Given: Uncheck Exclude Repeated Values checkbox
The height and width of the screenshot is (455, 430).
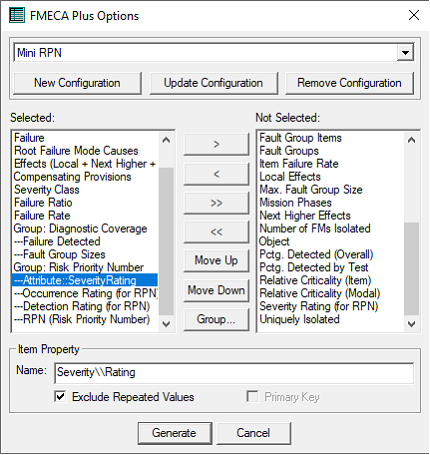Looking at the screenshot, I should (x=60, y=396).
